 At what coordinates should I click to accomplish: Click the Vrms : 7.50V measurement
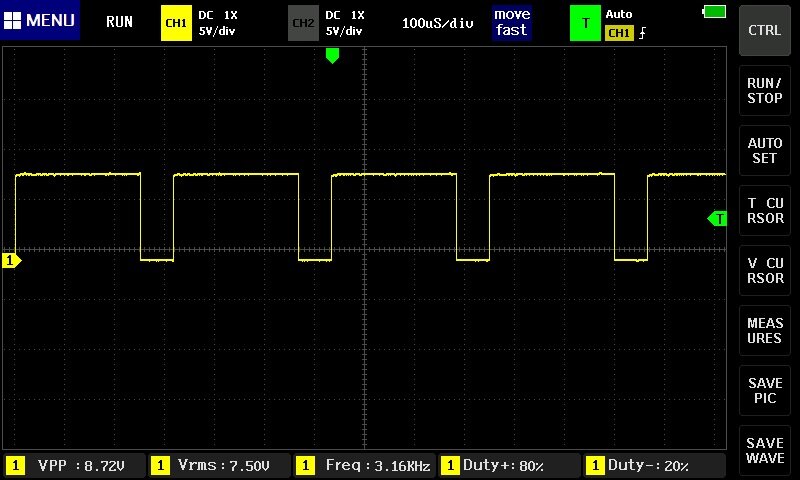(x=220, y=465)
